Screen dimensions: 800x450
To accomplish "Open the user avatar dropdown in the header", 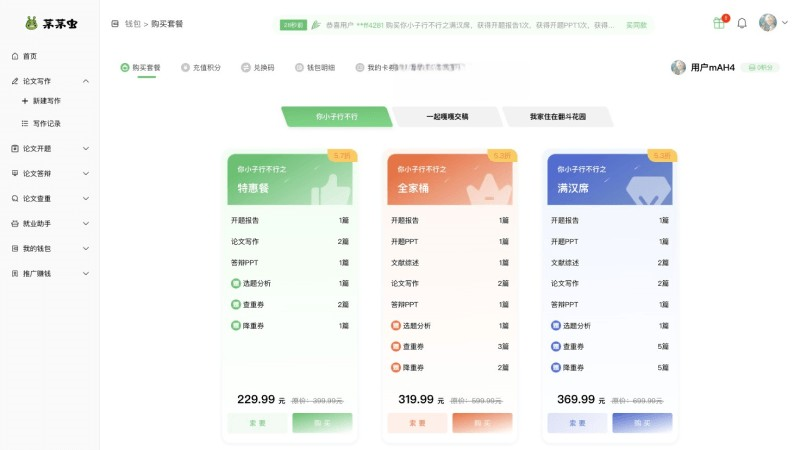I will pos(770,23).
